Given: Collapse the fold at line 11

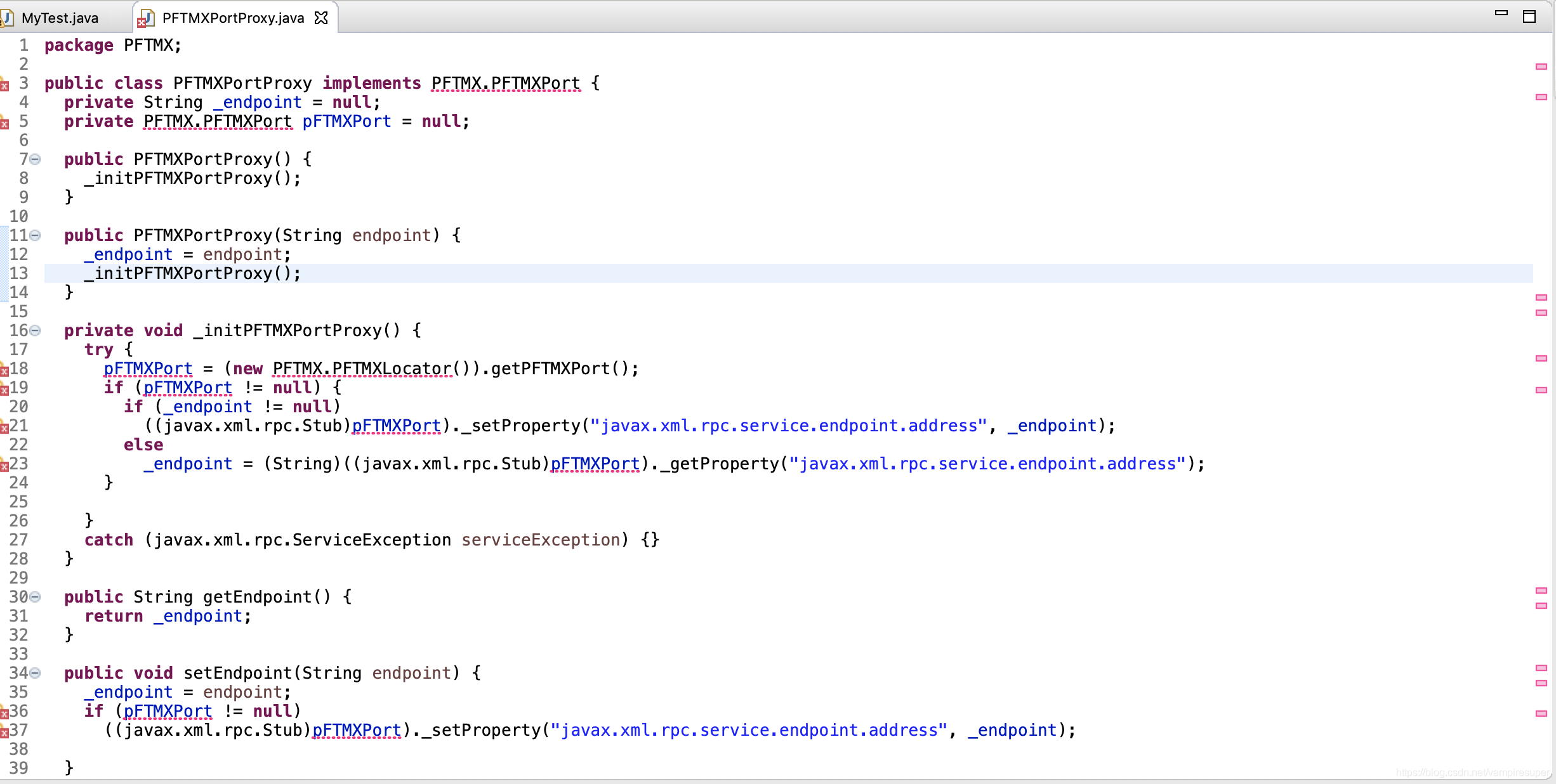Looking at the screenshot, I should click(35, 235).
